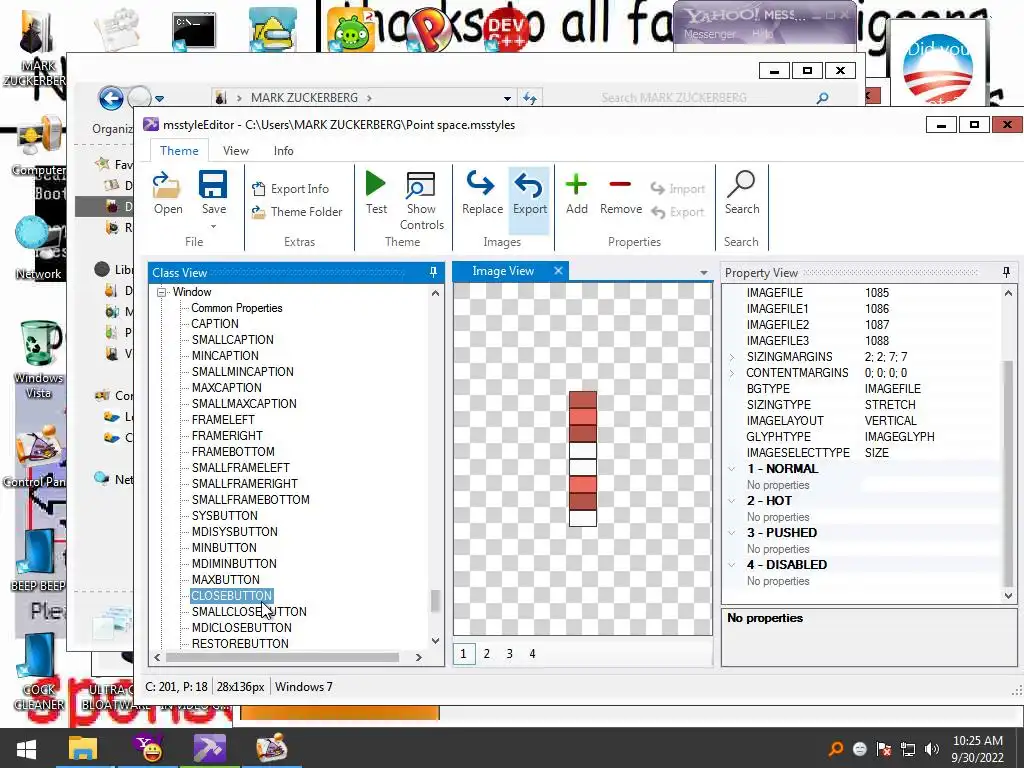Collapse the 2 - HOT section
Image resolution: width=1024 pixels, height=768 pixels.
tap(732, 501)
